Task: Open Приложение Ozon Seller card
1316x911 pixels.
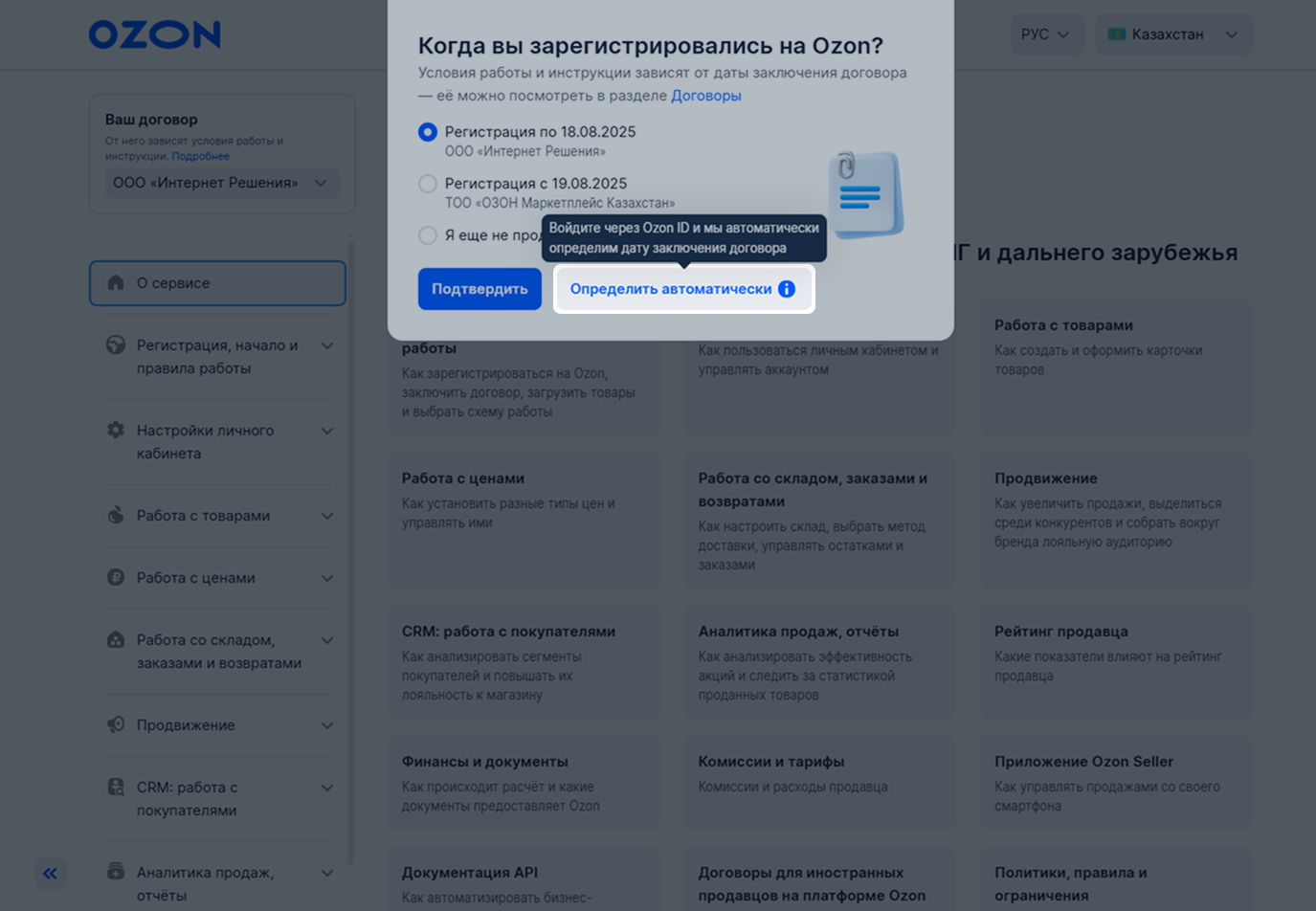Action: (x=1115, y=785)
